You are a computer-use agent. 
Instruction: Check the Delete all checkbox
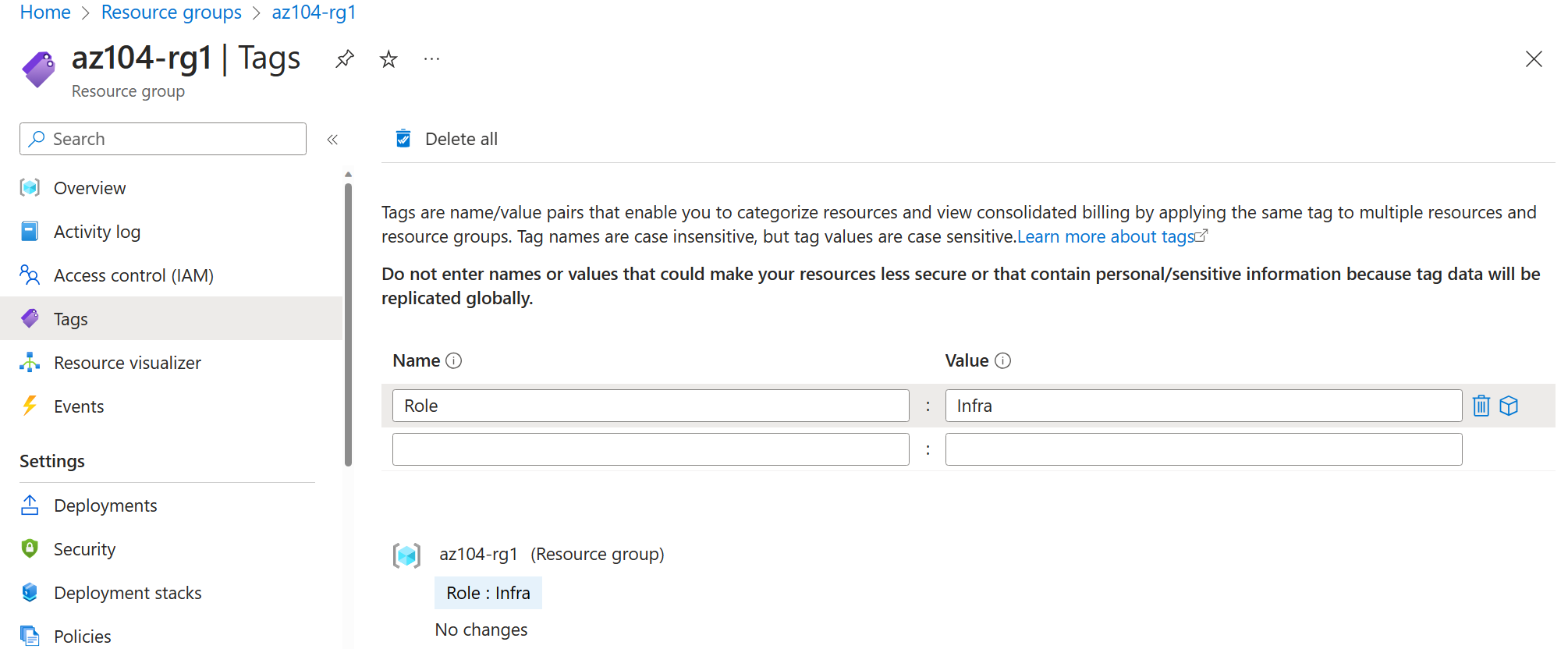tap(403, 138)
